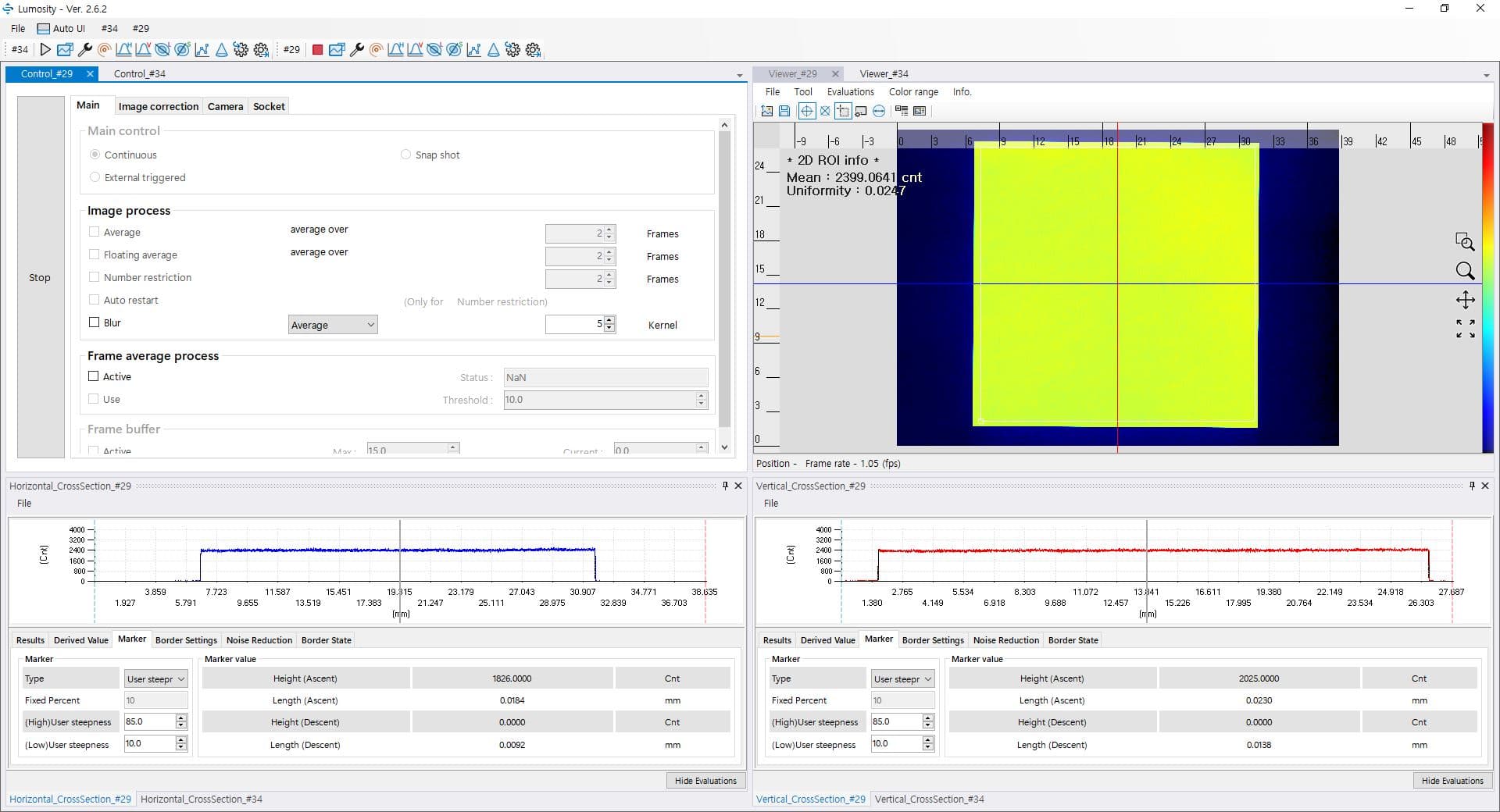Image resolution: width=1500 pixels, height=812 pixels.
Task: Hide Evaluations in the vertical cross-section panel
Action: click(x=1452, y=781)
